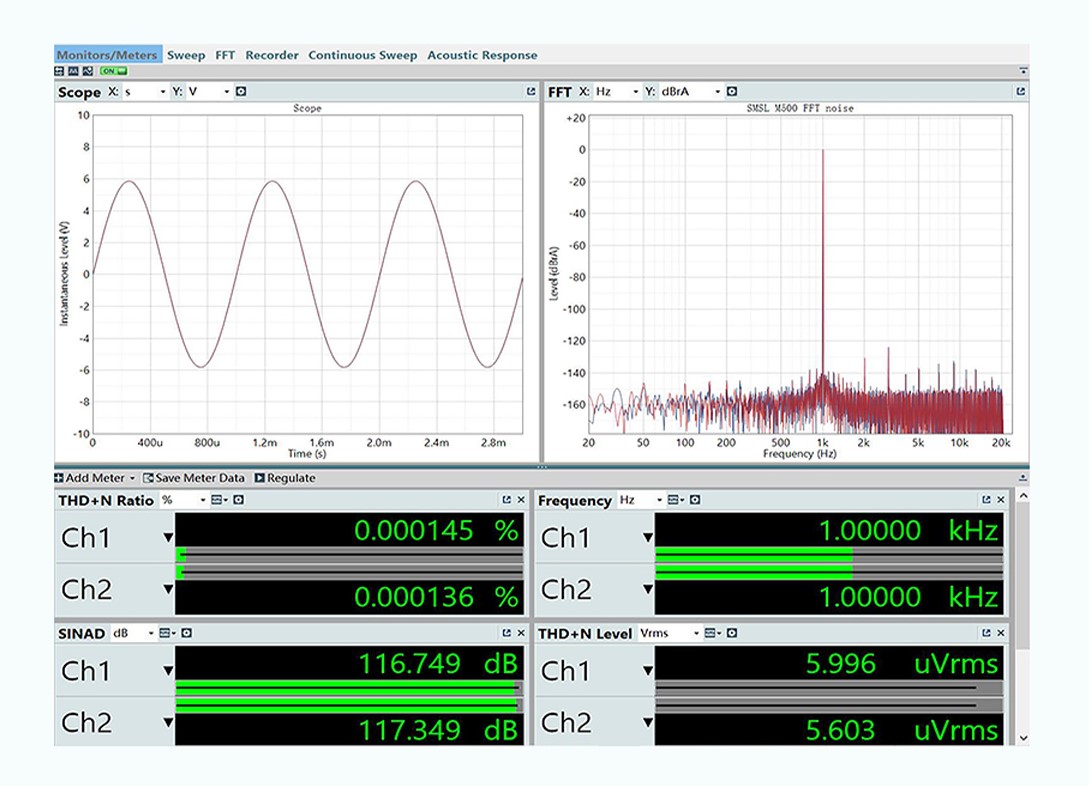Pop out the FFT graph panel
The width and height of the screenshot is (1089, 786).
point(1020,92)
